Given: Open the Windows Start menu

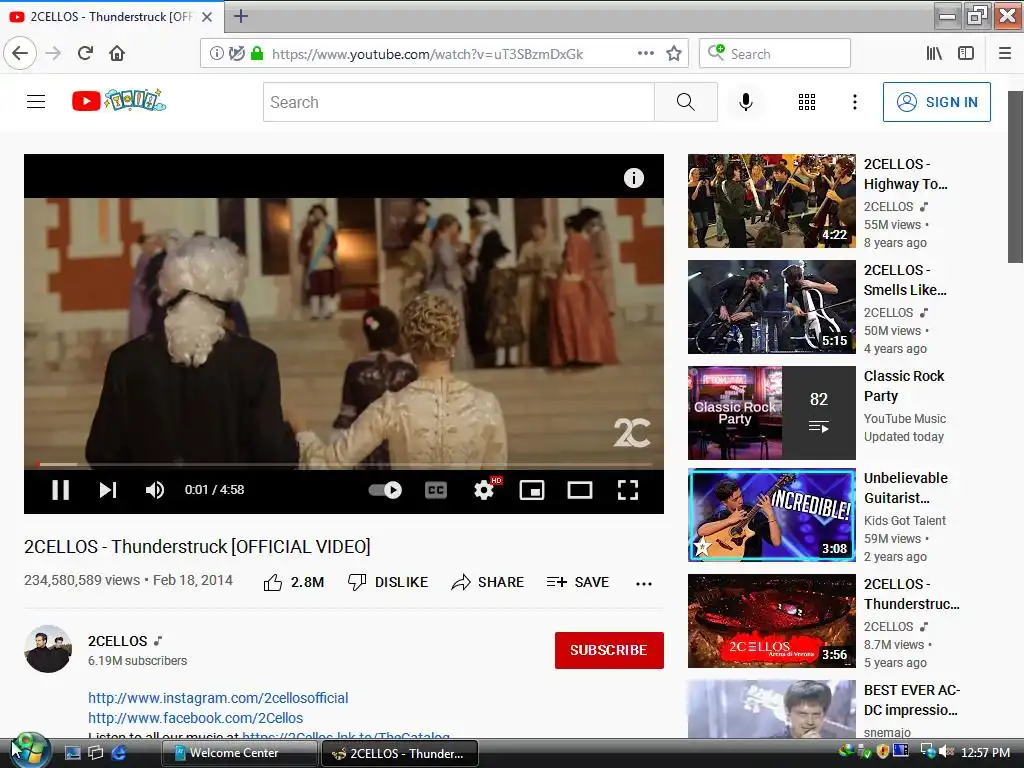Looking at the screenshot, I should click(x=29, y=750).
